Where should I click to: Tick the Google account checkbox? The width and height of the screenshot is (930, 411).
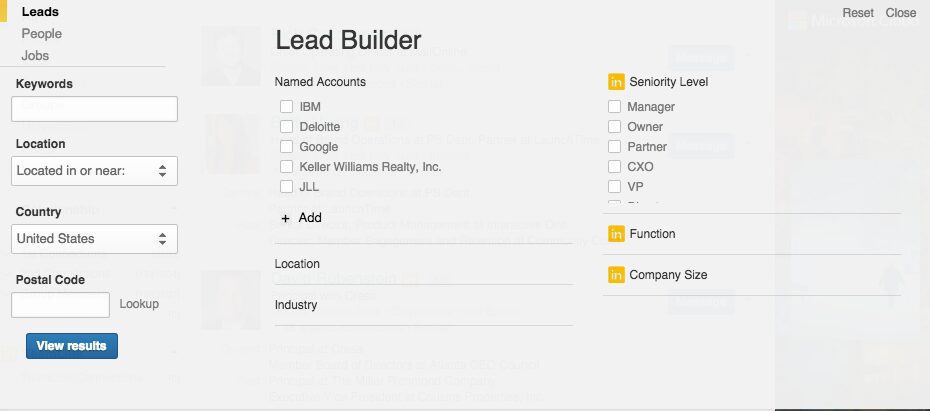pos(286,146)
